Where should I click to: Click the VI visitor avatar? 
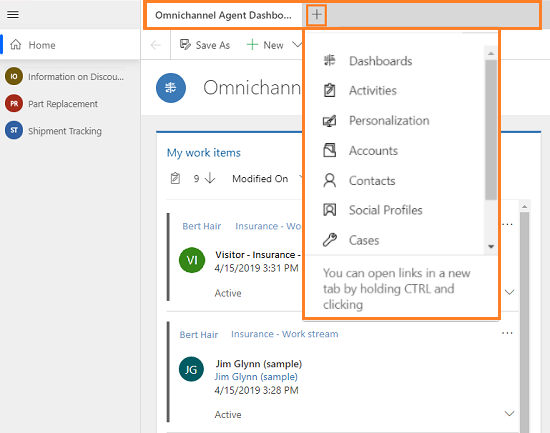point(192,260)
